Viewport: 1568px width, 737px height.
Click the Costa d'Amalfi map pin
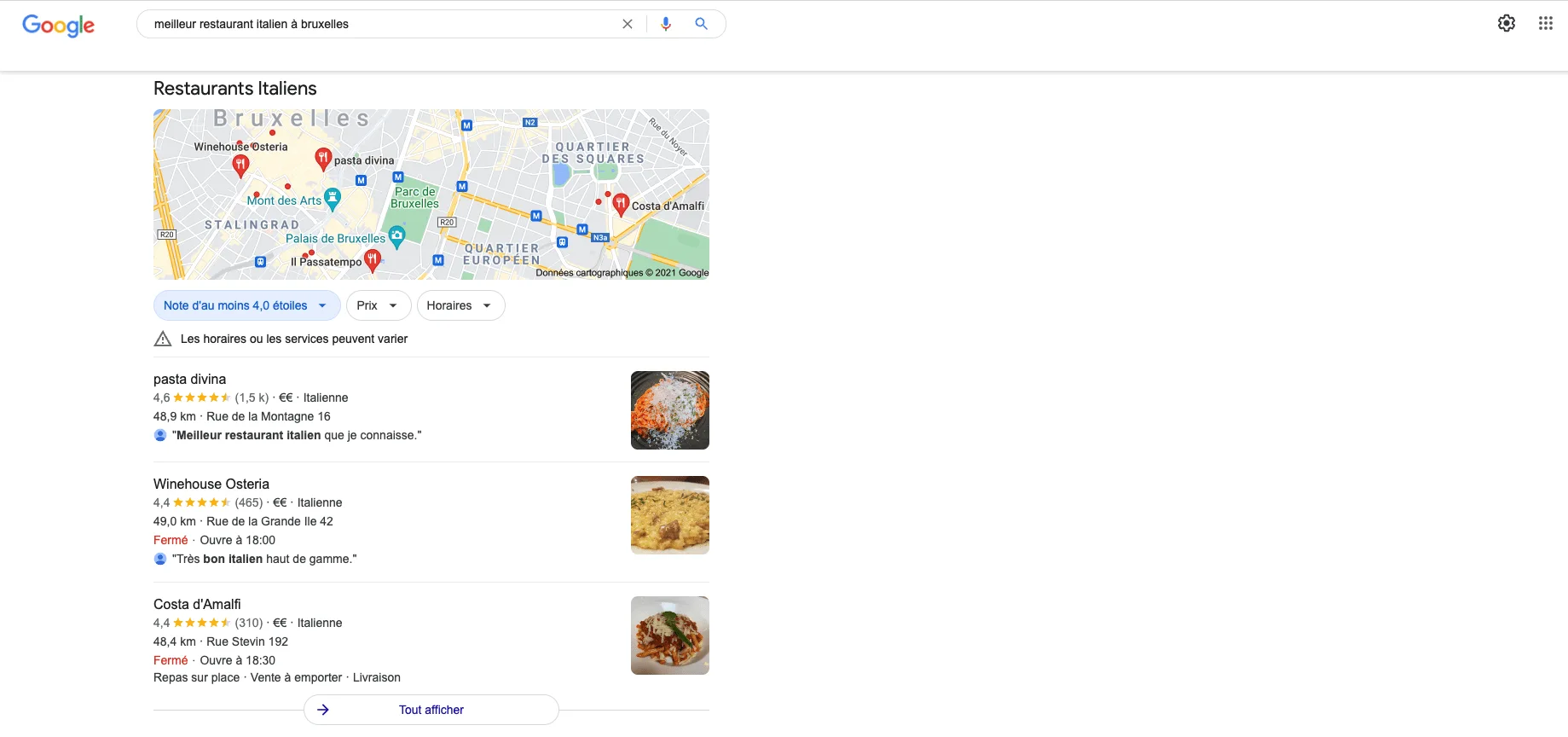(x=621, y=204)
